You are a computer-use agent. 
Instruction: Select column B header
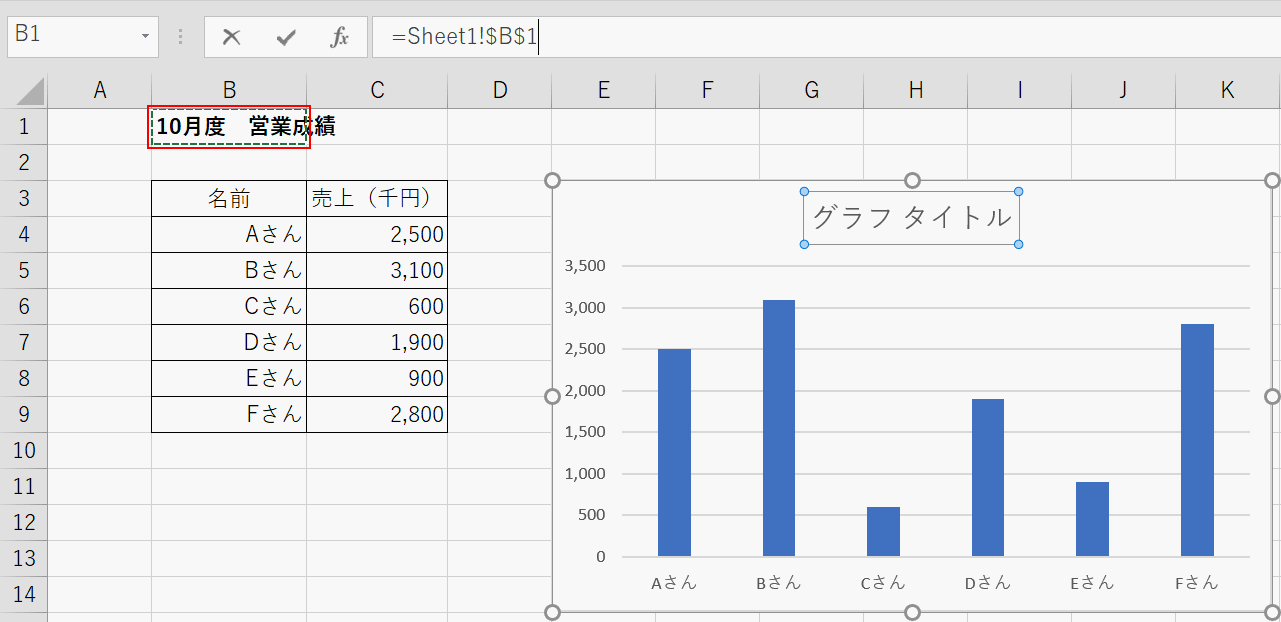point(229,91)
